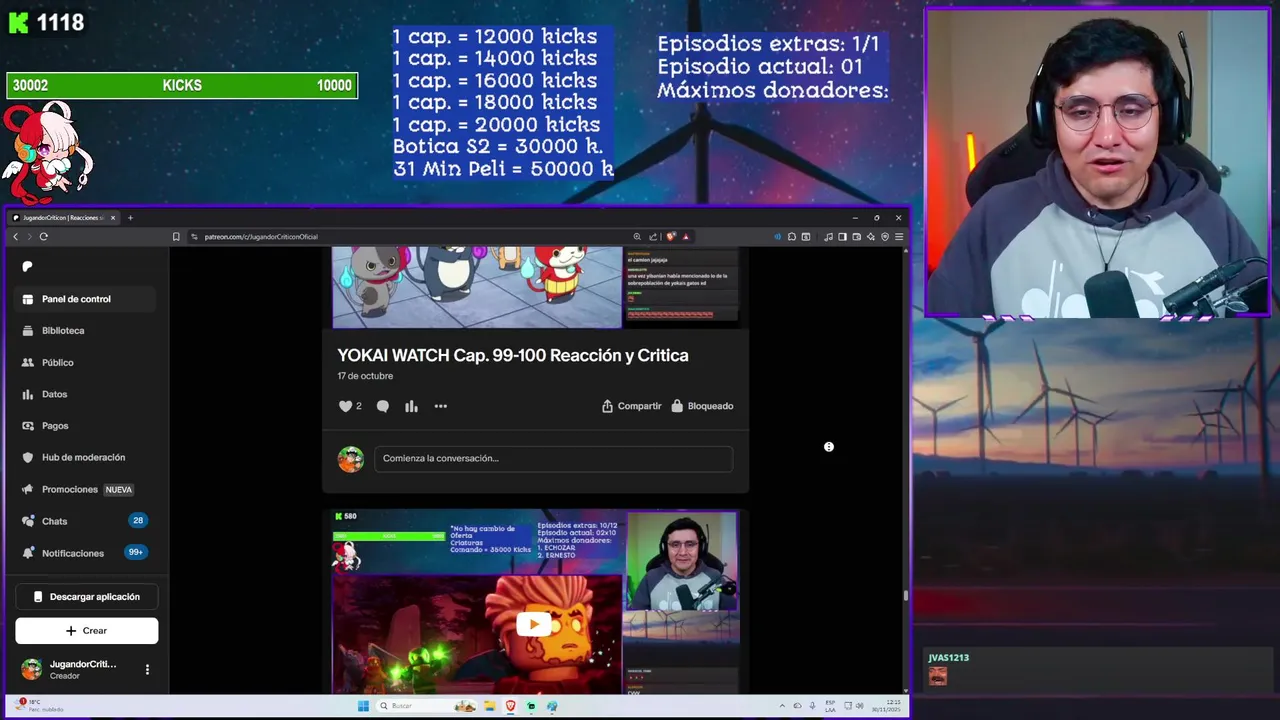Open the post's three-dot more options

pos(441,406)
